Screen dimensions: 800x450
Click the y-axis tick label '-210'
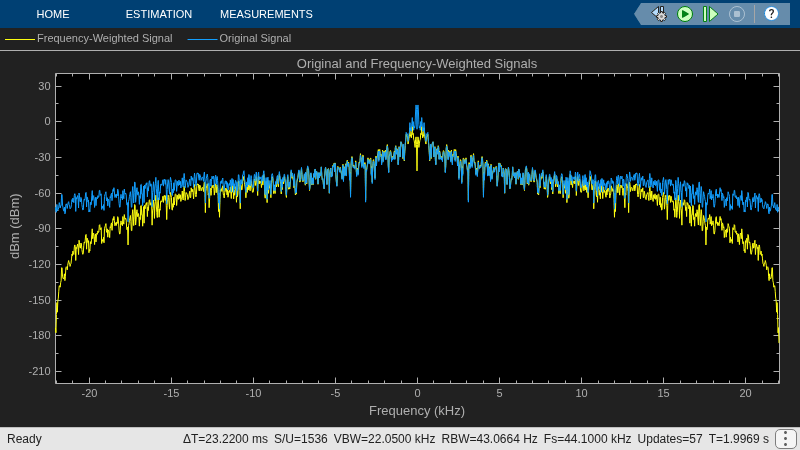pyautogui.click(x=40, y=371)
